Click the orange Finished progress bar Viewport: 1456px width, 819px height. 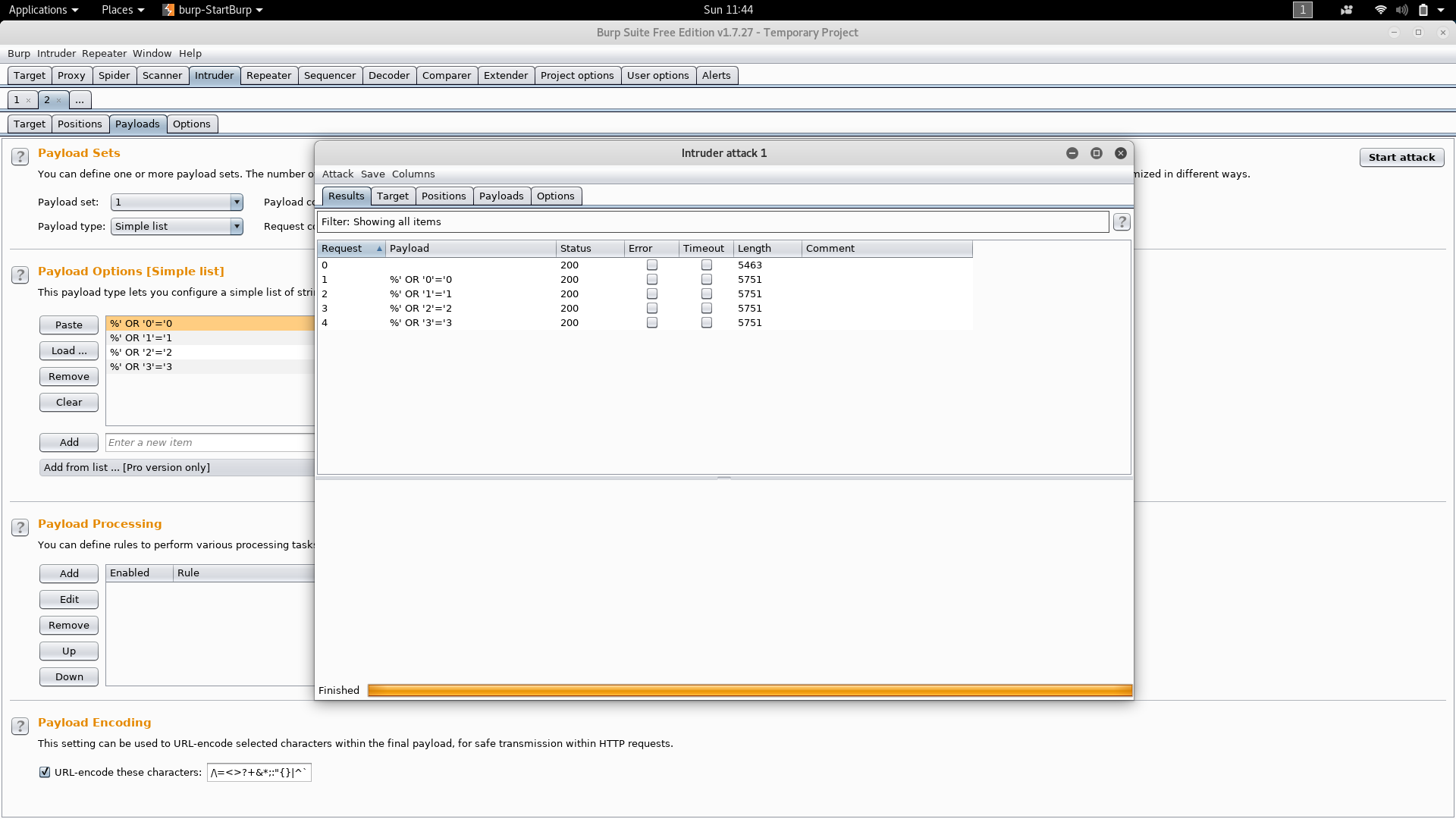click(x=749, y=690)
